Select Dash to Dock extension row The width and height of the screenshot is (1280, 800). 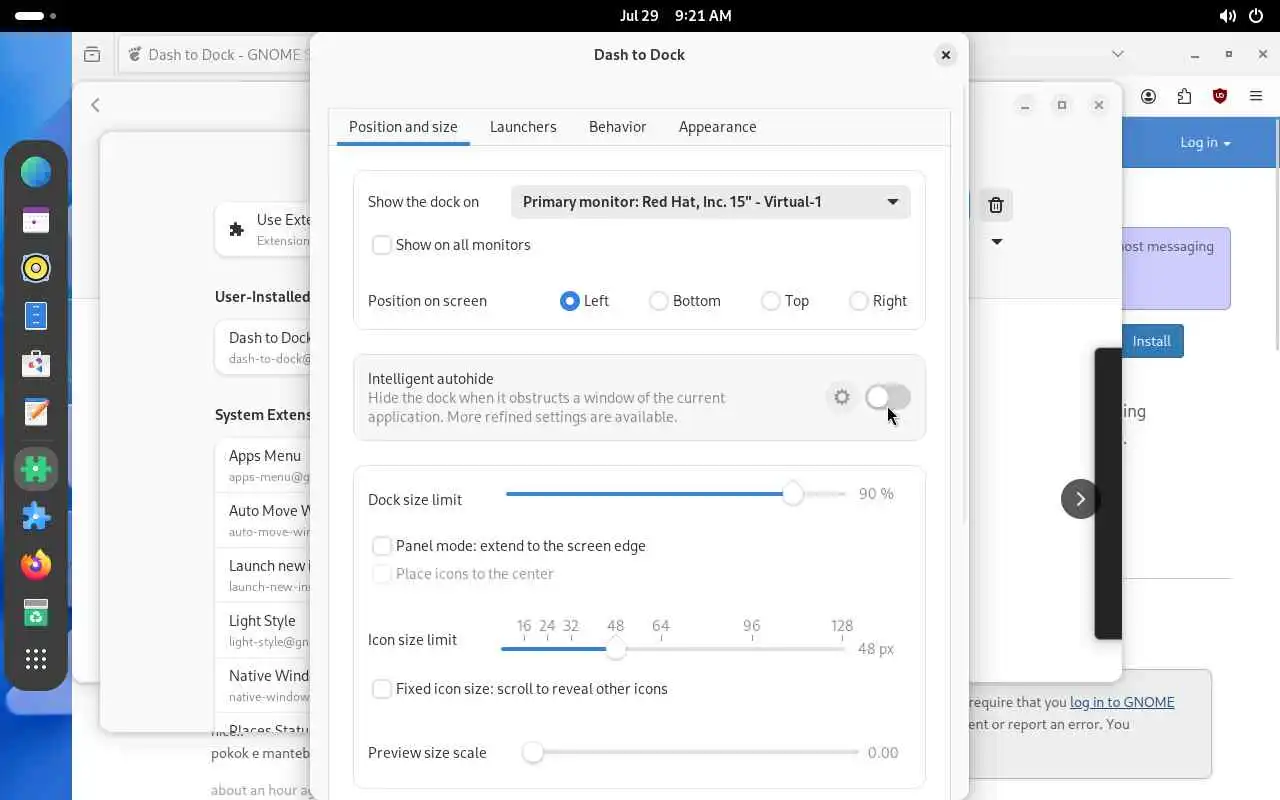(x=263, y=347)
